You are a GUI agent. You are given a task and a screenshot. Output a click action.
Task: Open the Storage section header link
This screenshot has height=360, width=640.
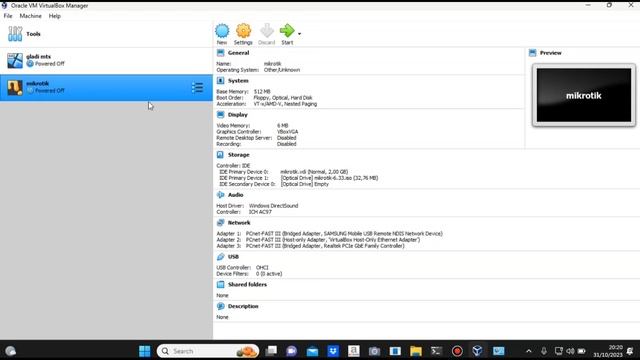pyautogui.click(x=238, y=155)
